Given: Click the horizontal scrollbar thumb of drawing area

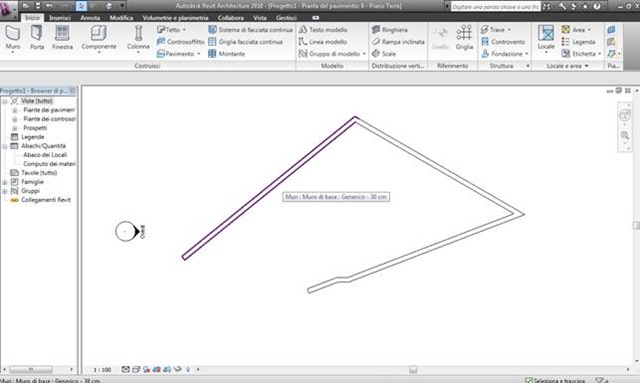Looking at the screenshot, I should (x=413, y=370).
